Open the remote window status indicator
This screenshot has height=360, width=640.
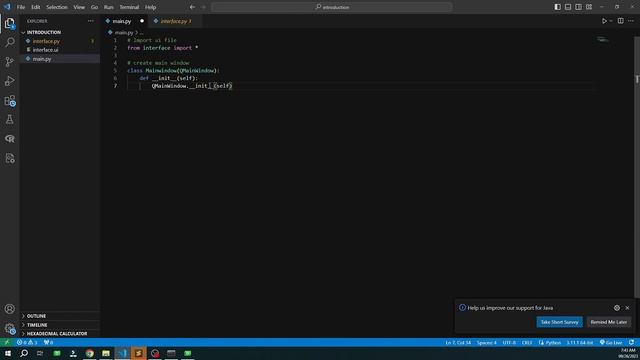pos(7,342)
